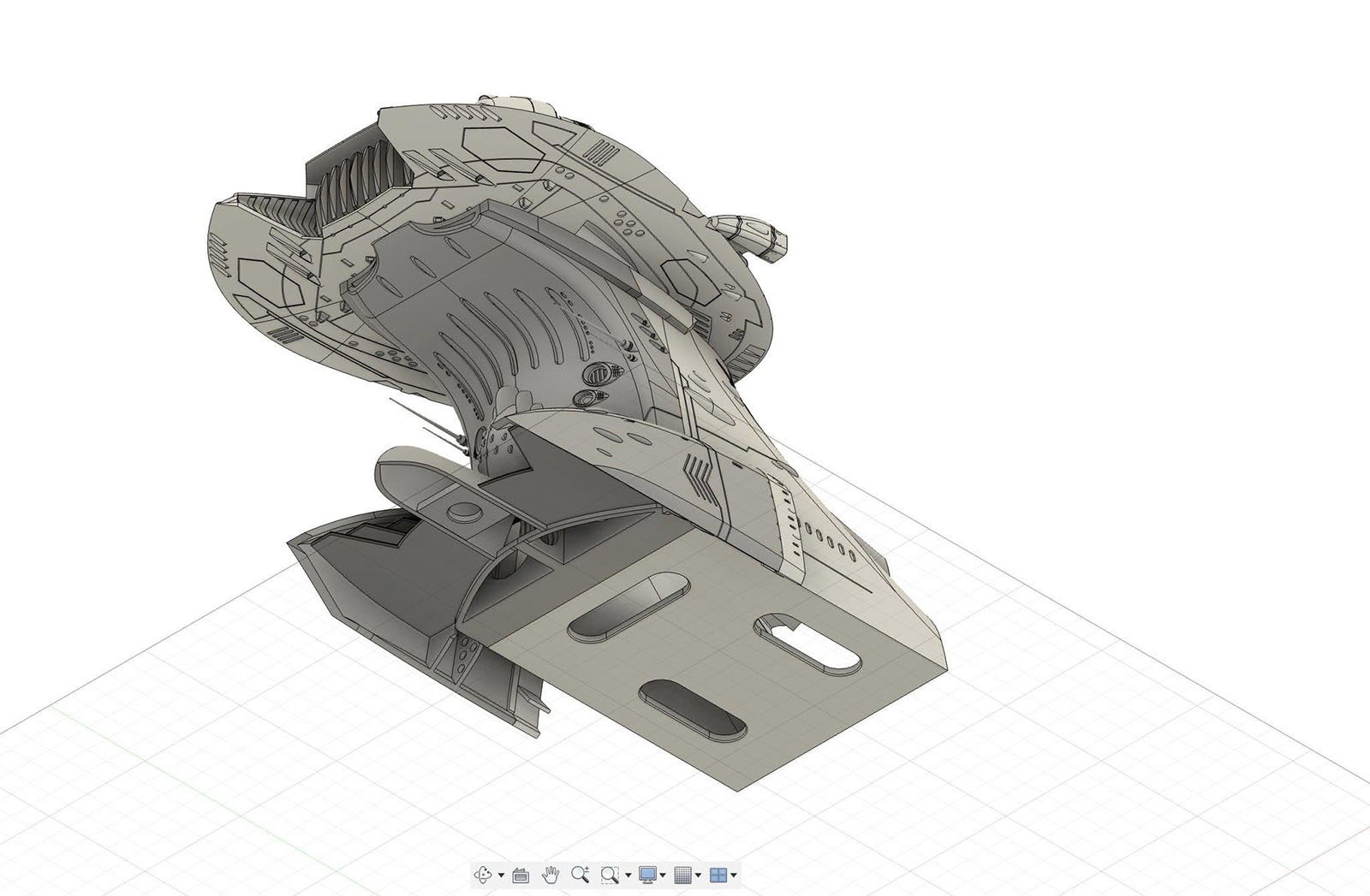Image resolution: width=1370 pixels, height=896 pixels.
Task: Select the Zoom magnifier tool
Action: (581, 875)
